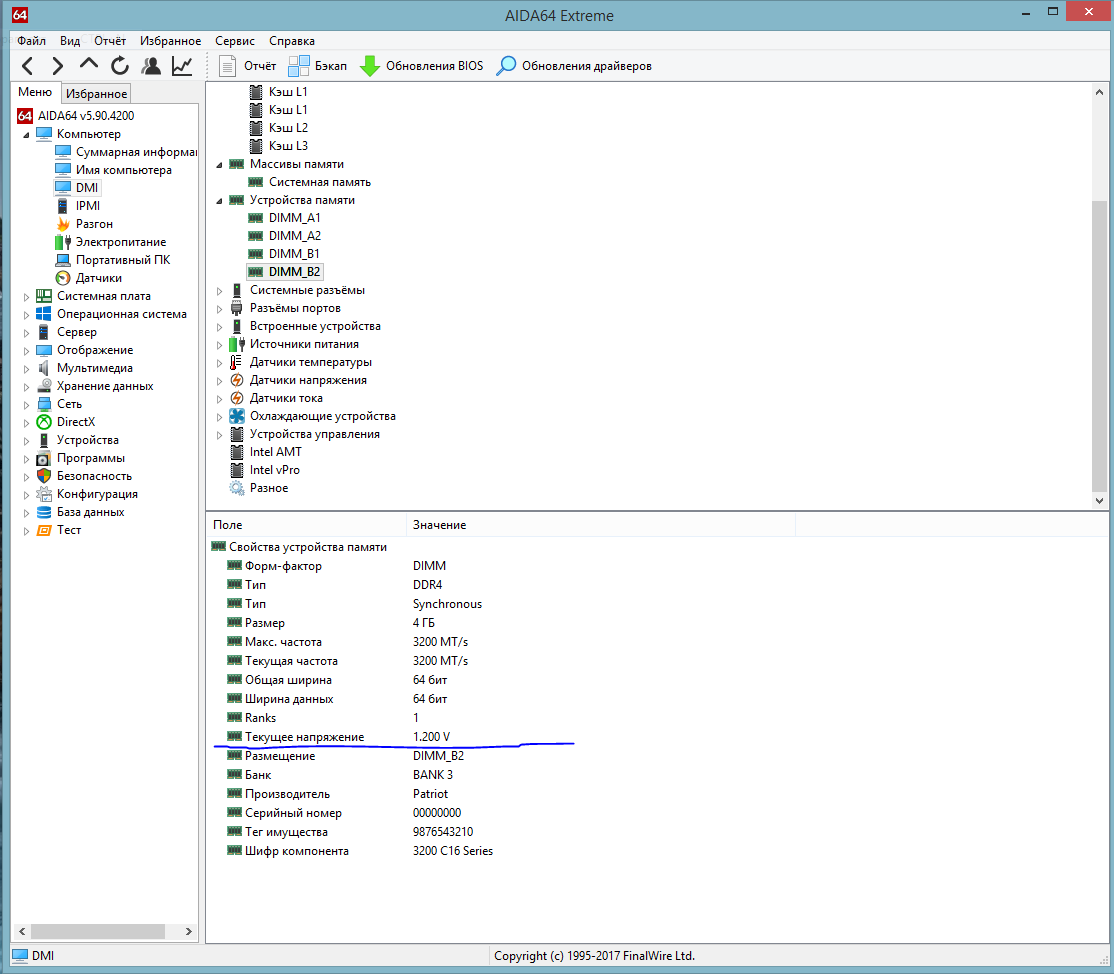1114x974 pixels.
Task: Click the Охлаждающие устройства fan icon
Action: coord(237,416)
